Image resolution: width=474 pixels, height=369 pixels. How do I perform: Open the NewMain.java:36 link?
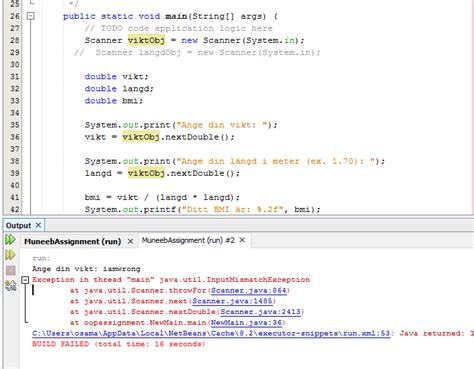pyautogui.click(x=246, y=323)
